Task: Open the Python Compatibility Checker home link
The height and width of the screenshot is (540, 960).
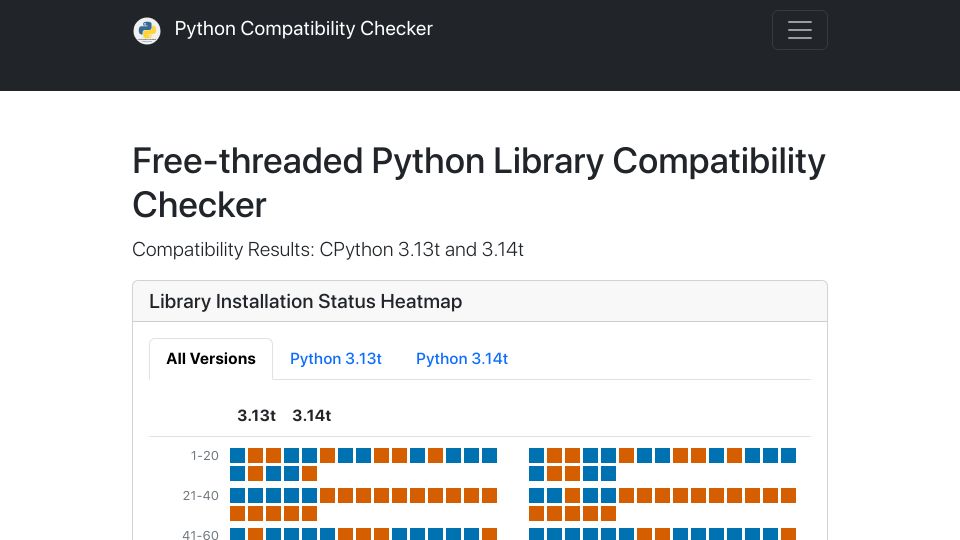Action: (304, 29)
